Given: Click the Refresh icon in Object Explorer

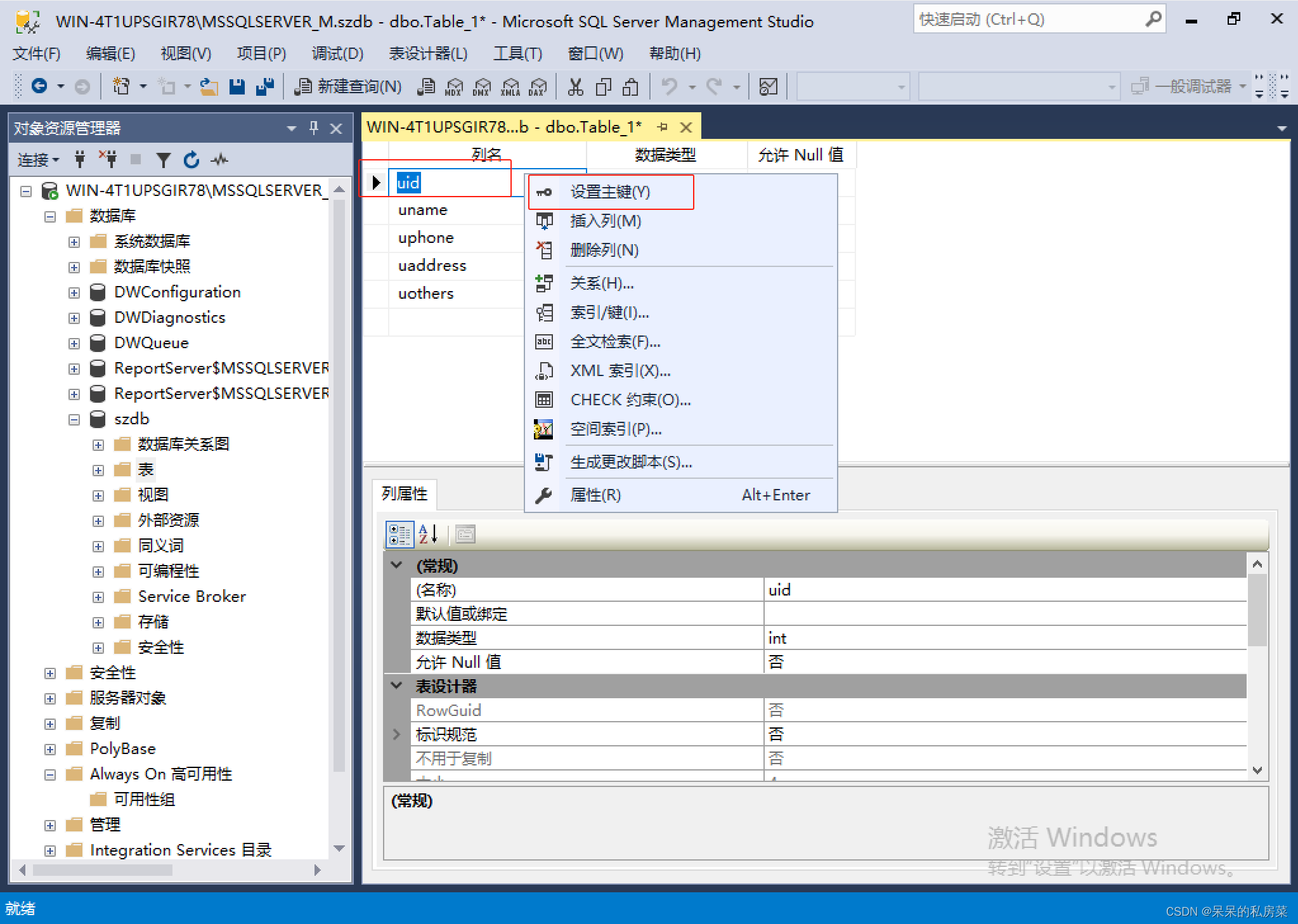Looking at the screenshot, I should click(x=191, y=159).
